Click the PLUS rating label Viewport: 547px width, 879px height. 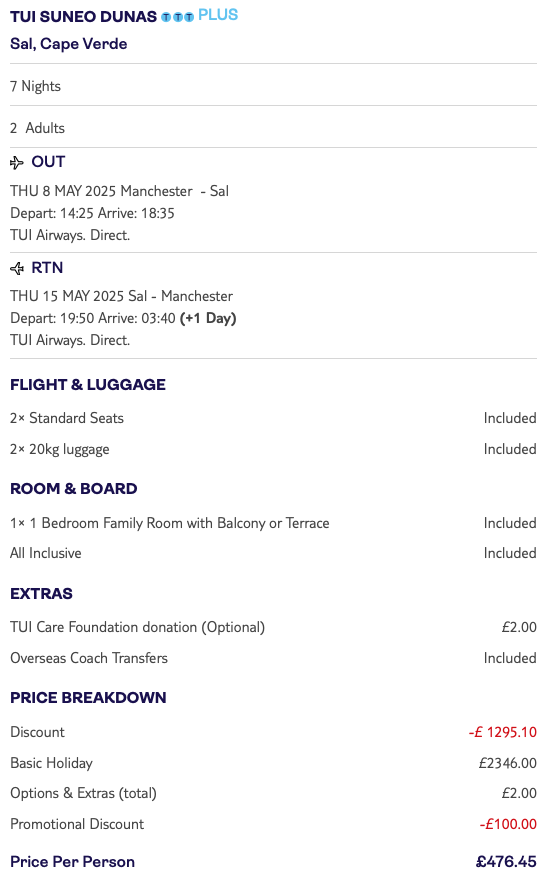[218, 15]
